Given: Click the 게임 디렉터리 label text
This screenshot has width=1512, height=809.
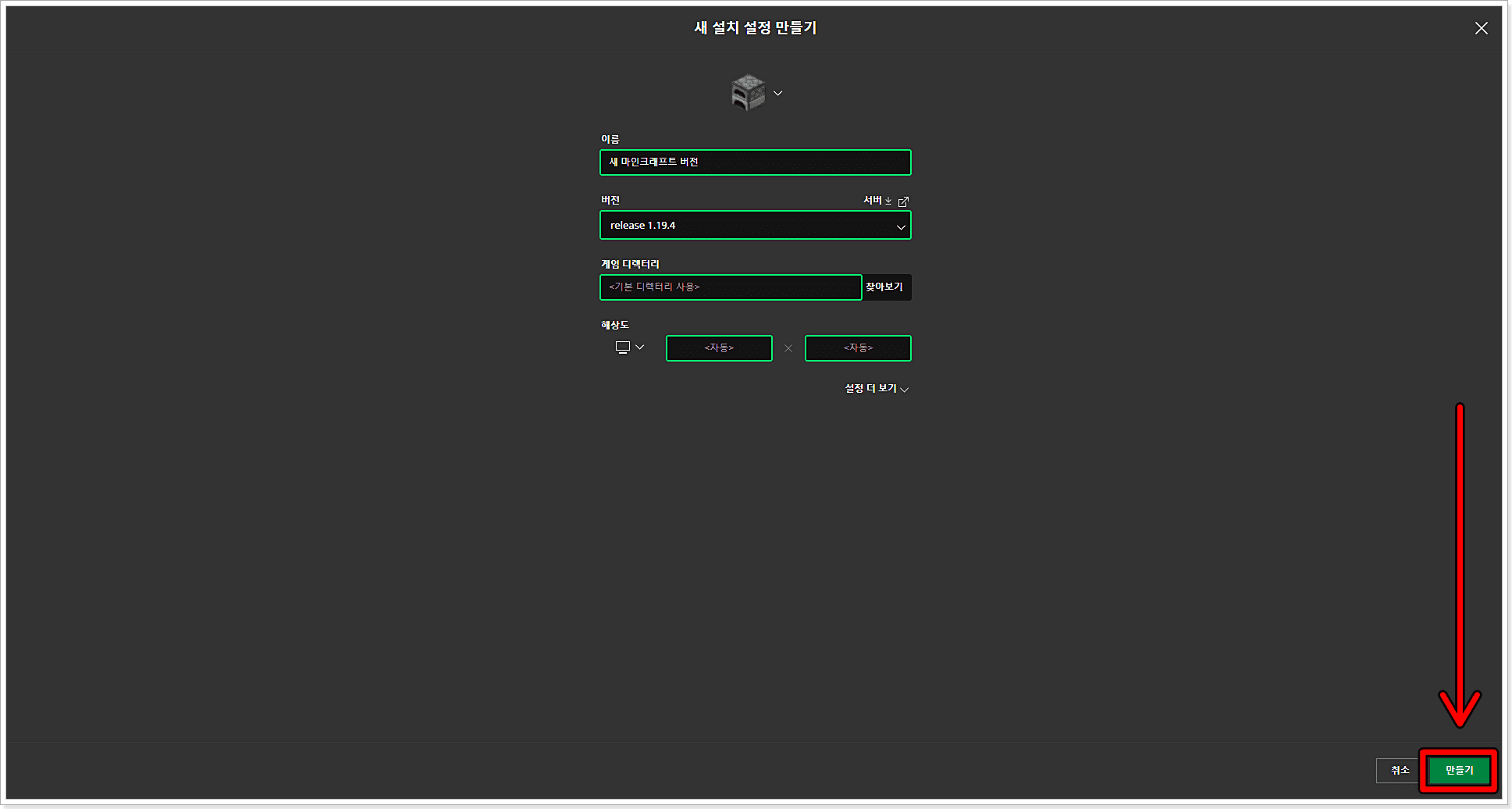Looking at the screenshot, I should [630, 264].
